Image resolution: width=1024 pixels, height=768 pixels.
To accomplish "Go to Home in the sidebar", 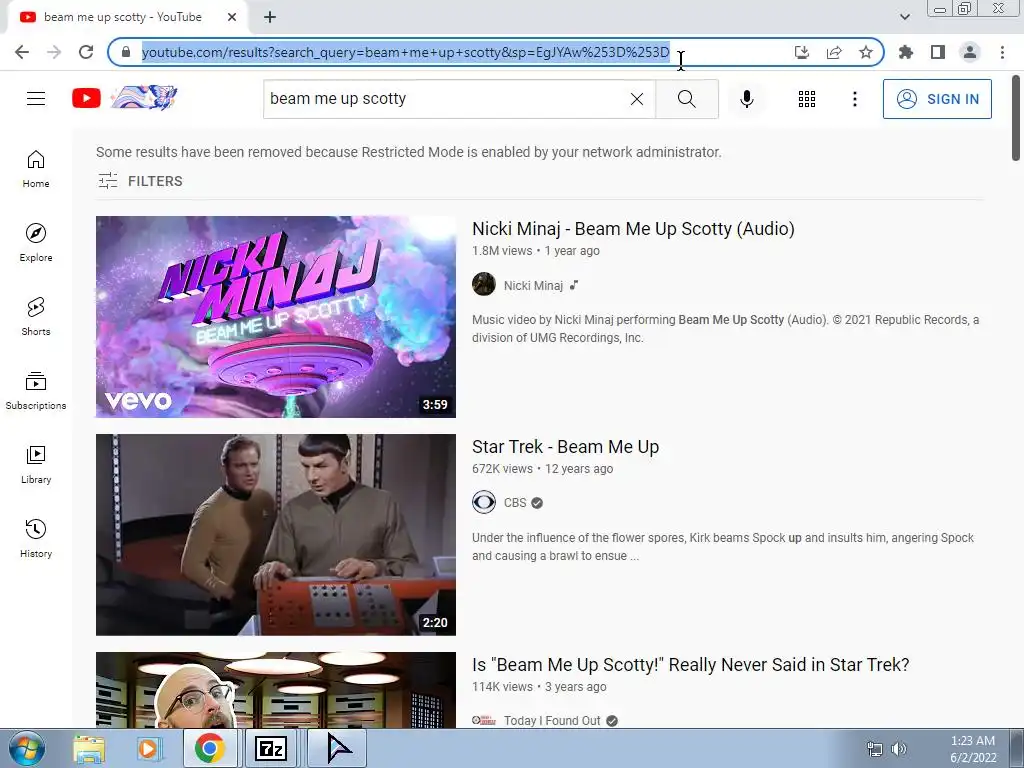I will [36, 169].
